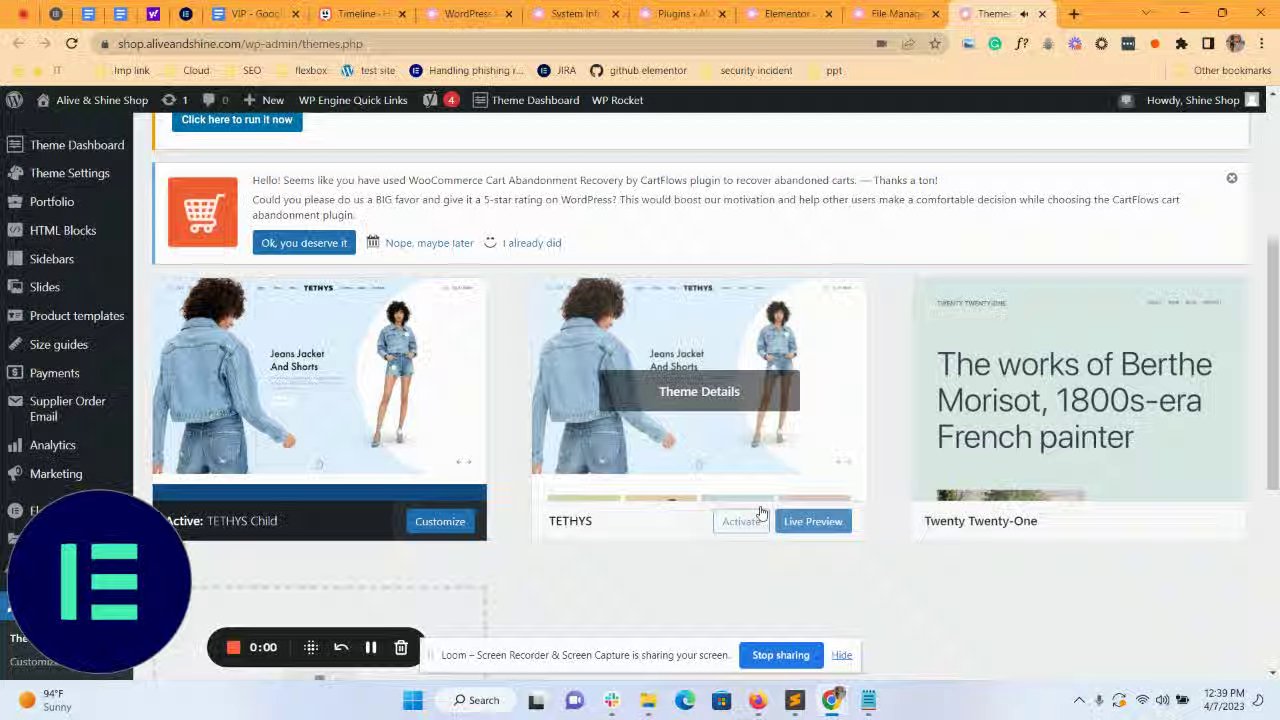Image resolution: width=1280 pixels, height=720 pixels.
Task: Bookmark this page with the star icon
Action: 935,44
